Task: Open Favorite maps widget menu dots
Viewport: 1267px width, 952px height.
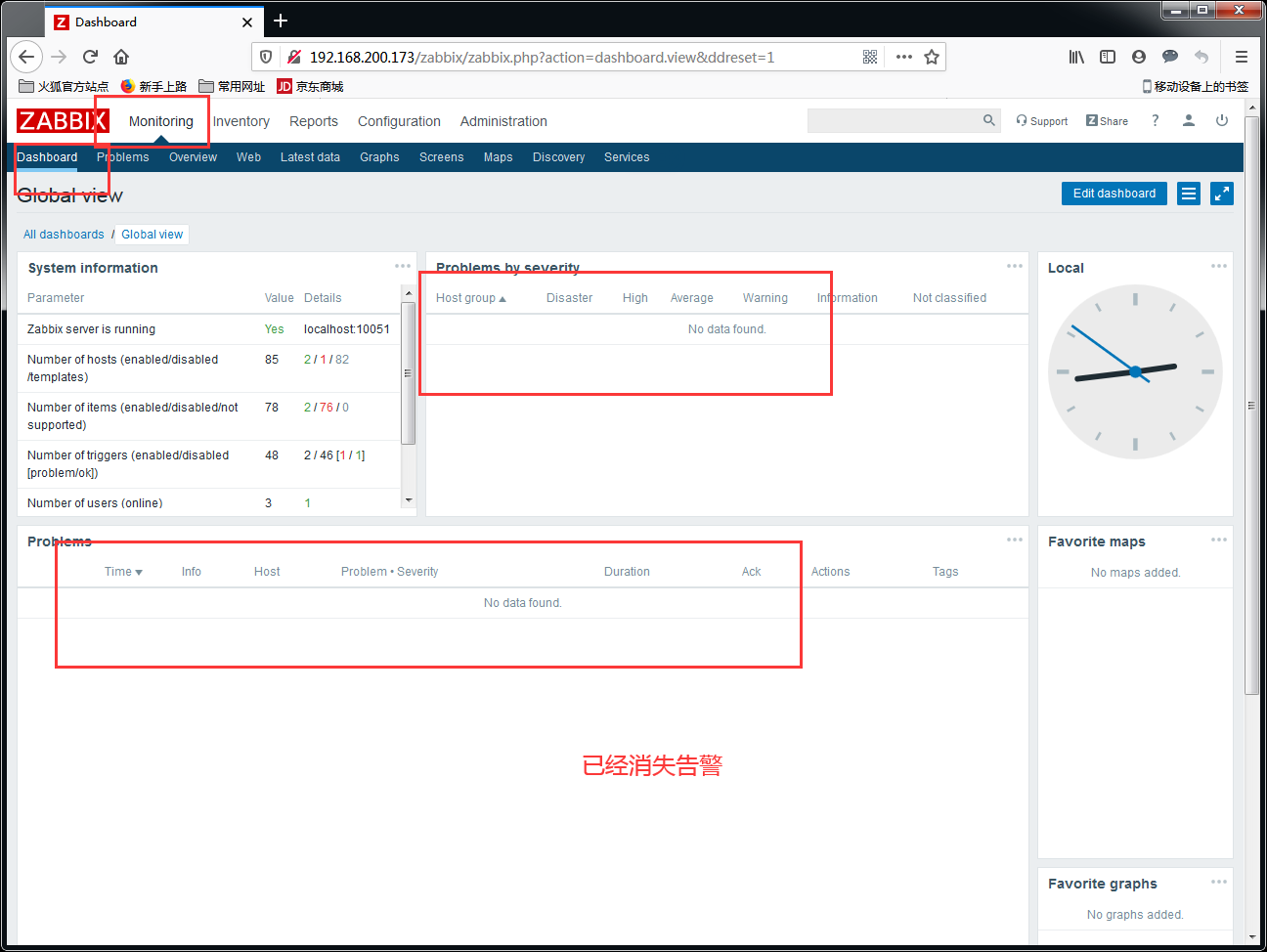Action: point(1219,540)
